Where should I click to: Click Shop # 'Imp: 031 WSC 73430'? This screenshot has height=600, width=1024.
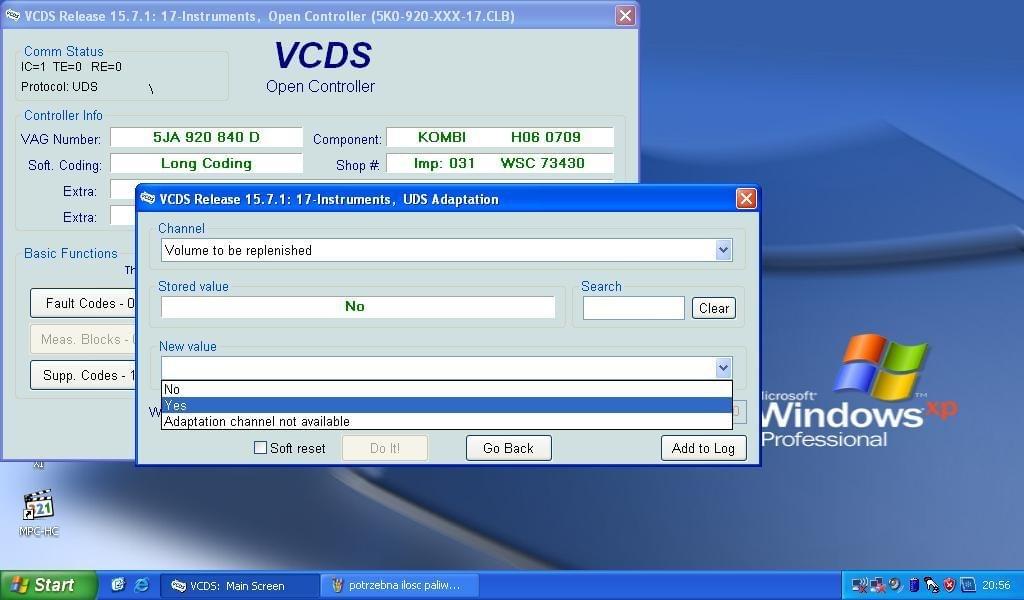500,163
